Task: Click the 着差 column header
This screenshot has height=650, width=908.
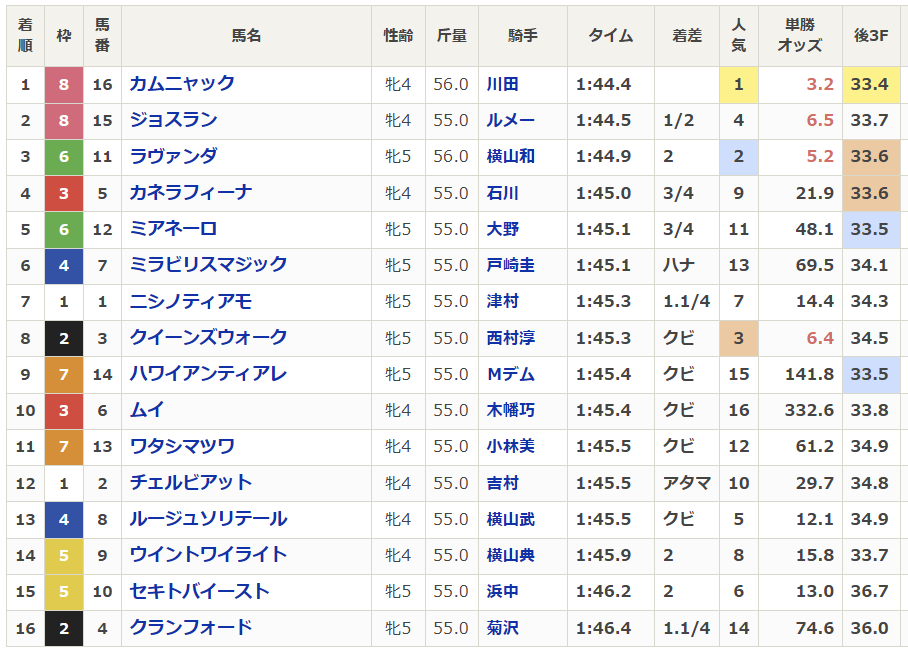Action: pyautogui.click(x=686, y=36)
